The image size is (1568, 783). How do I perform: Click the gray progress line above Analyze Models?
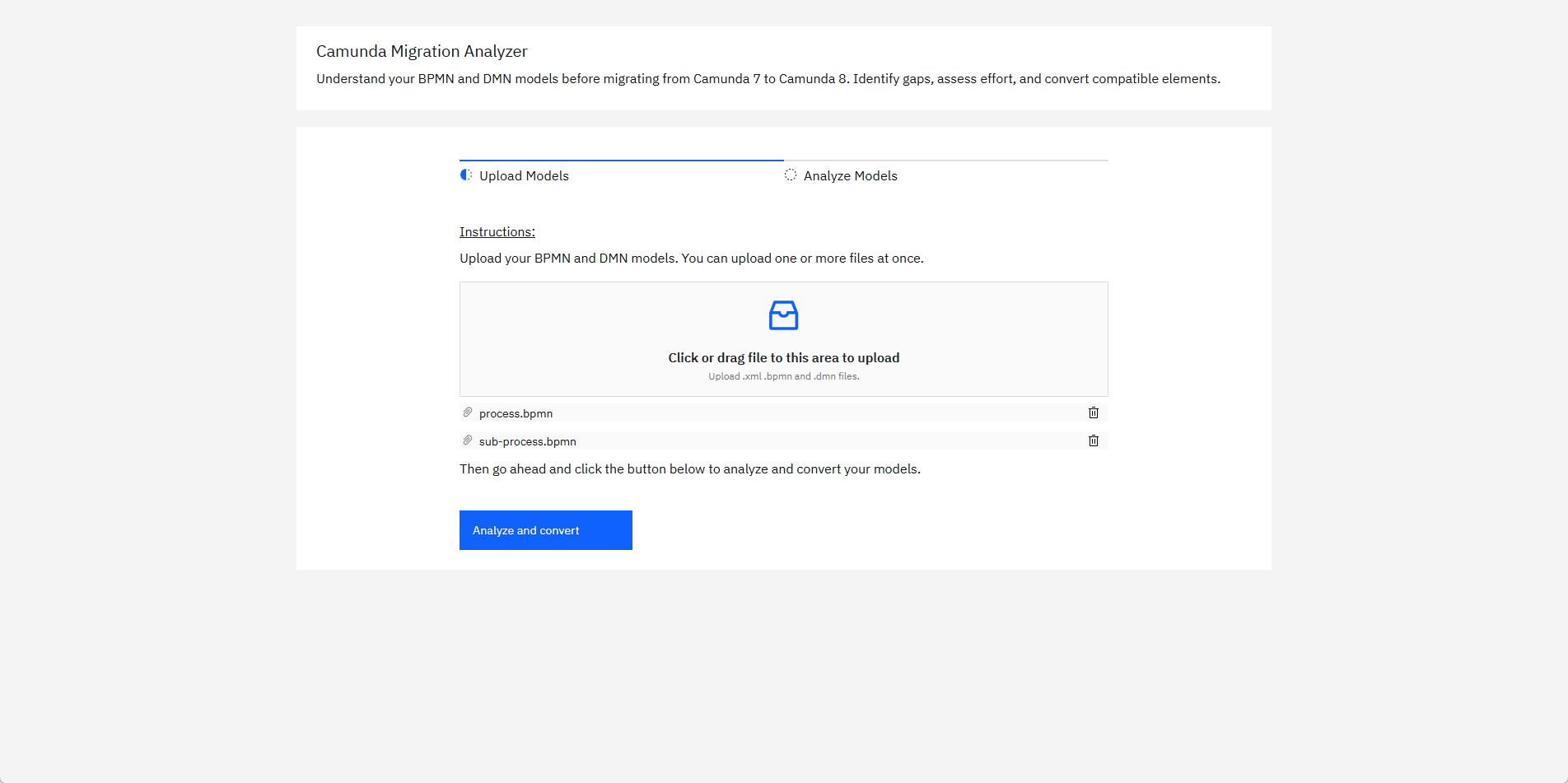coord(945,161)
